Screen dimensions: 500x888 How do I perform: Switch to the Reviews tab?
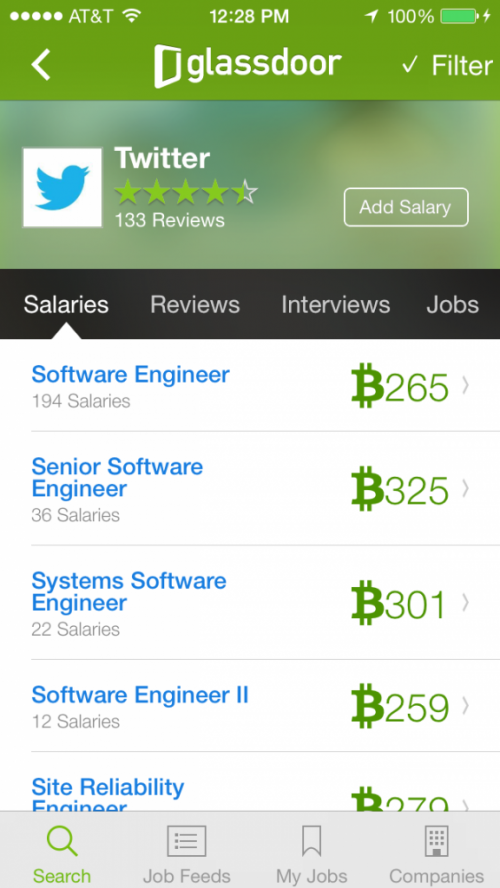(195, 305)
